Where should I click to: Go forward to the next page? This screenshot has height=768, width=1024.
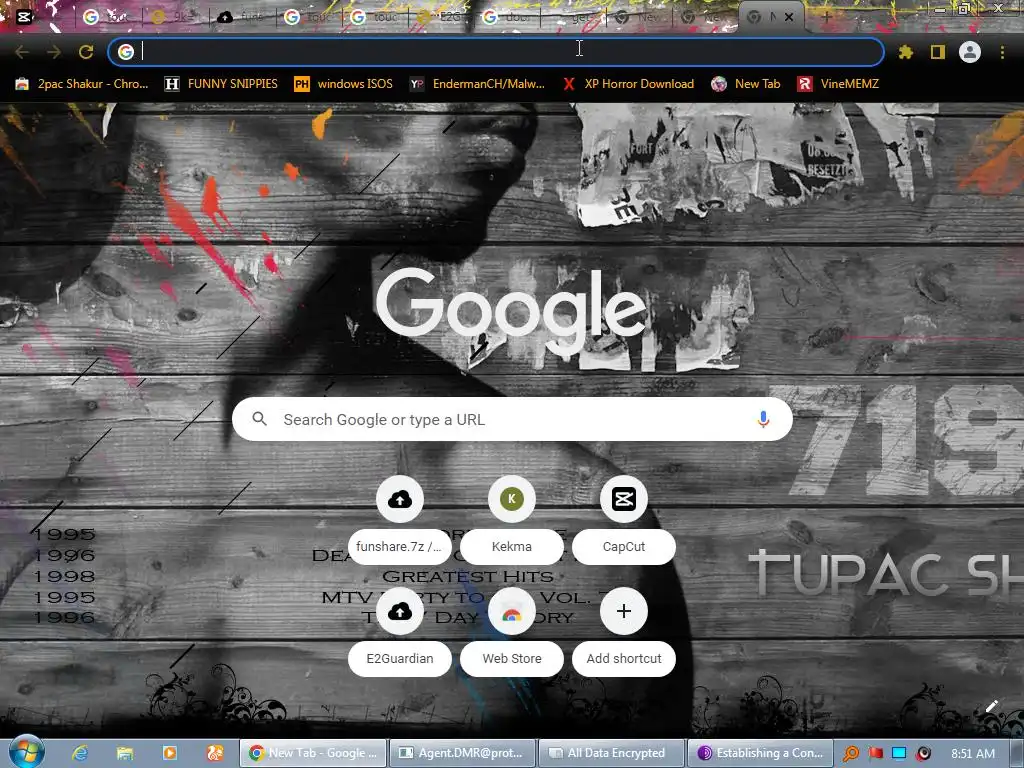tap(54, 52)
